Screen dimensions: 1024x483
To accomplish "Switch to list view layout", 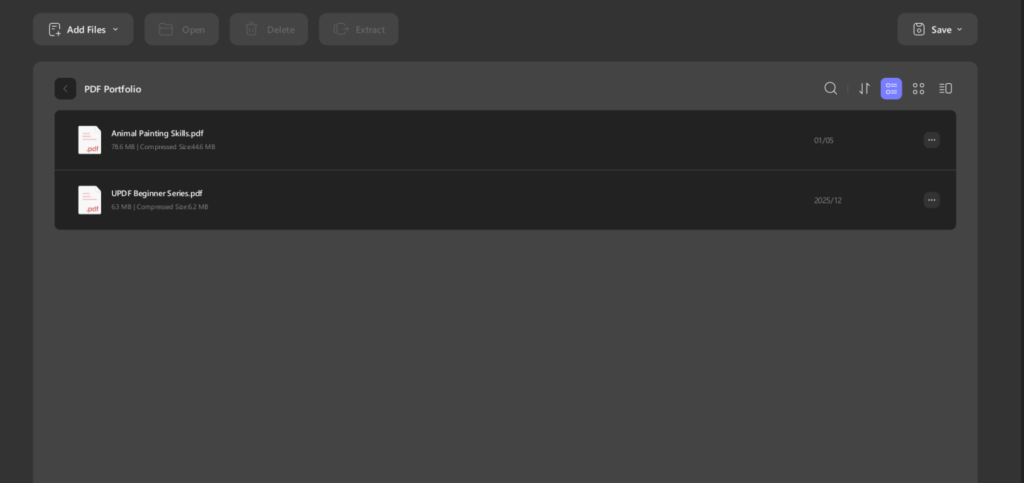I will click(891, 89).
